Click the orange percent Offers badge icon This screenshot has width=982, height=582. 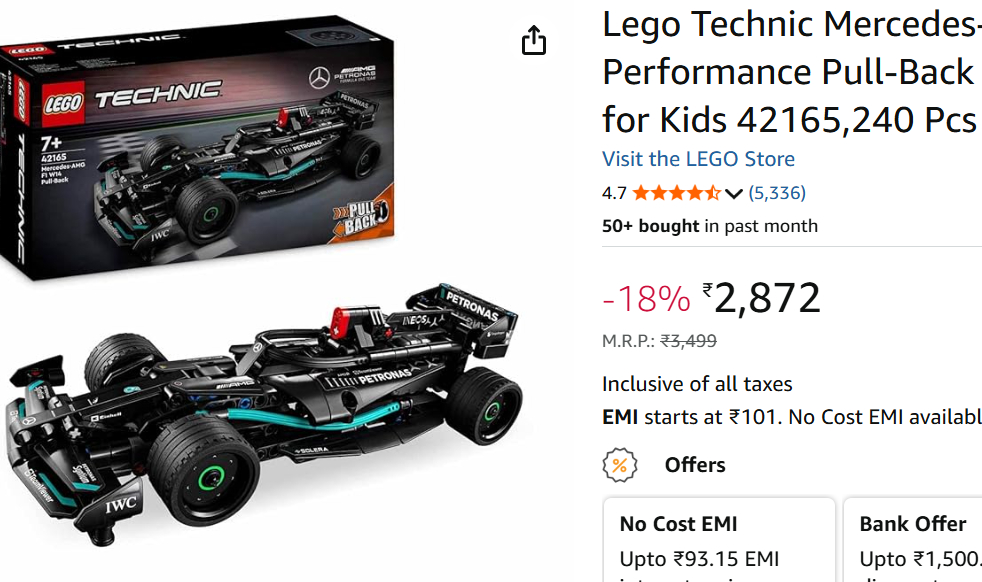coord(620,465)
